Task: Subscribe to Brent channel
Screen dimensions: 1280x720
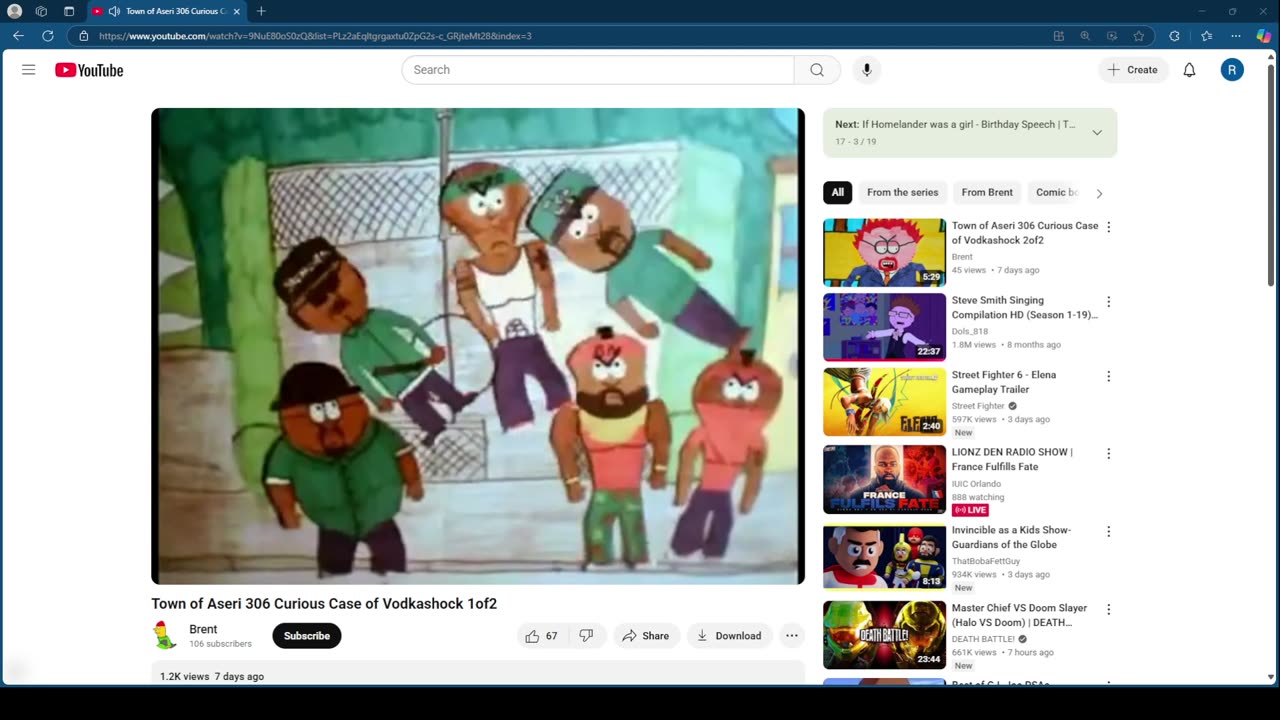Action: (307, 636)
